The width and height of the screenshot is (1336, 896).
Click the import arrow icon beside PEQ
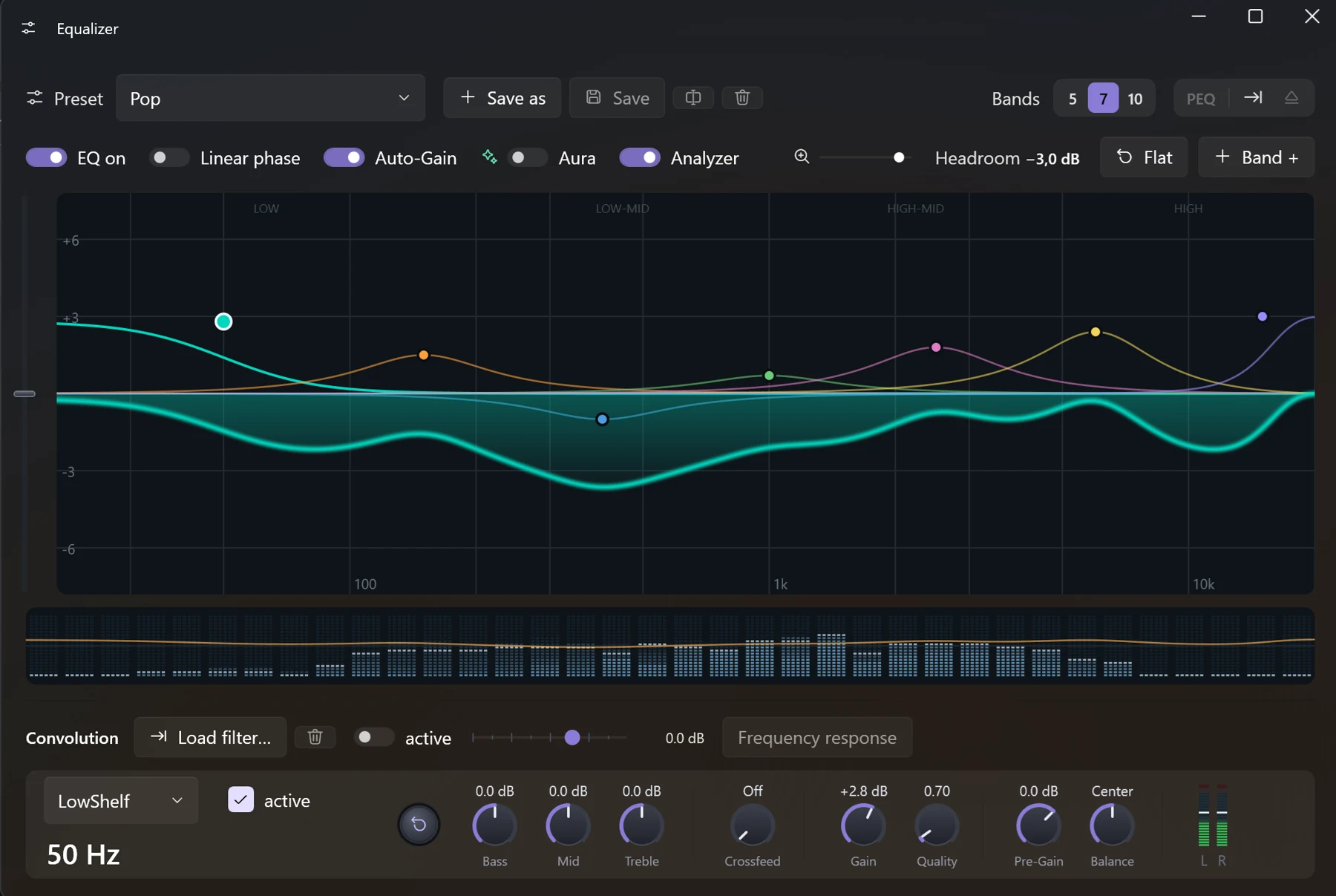click(x=1253, y=98)
